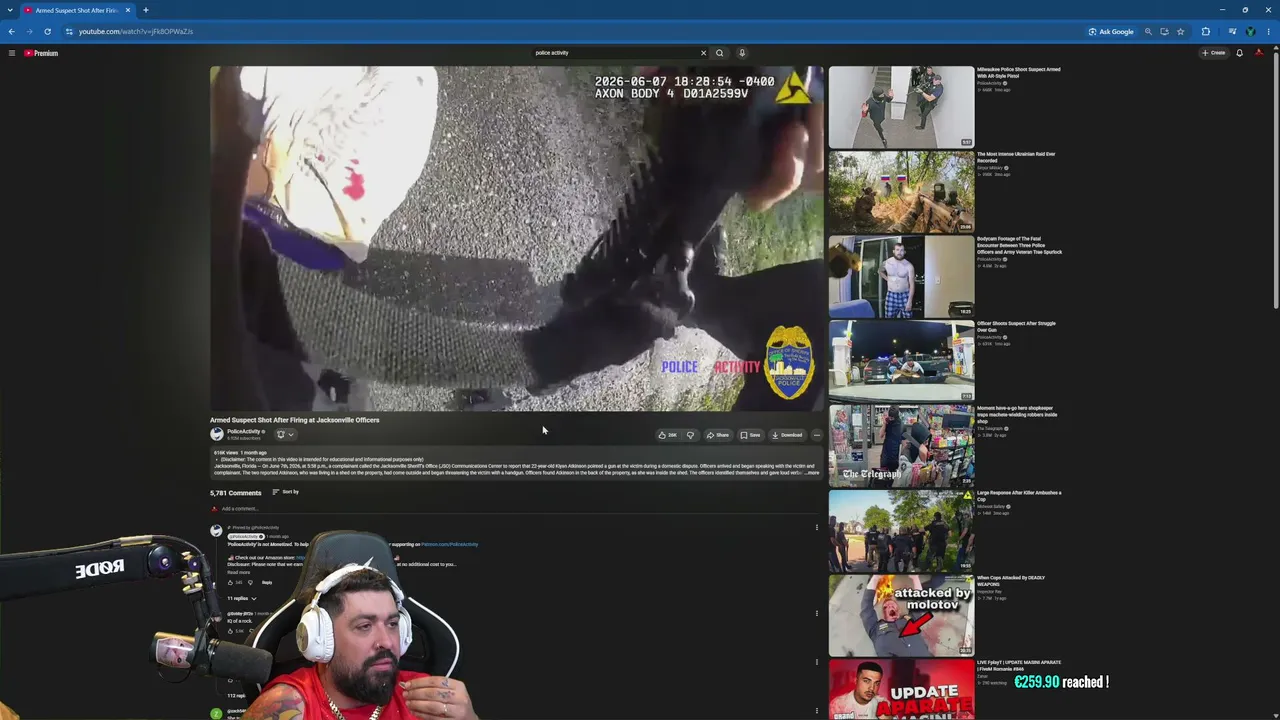The image size is (1280, 720).
Task: Like the video with thumbs up
Action: tap(667, 435)
